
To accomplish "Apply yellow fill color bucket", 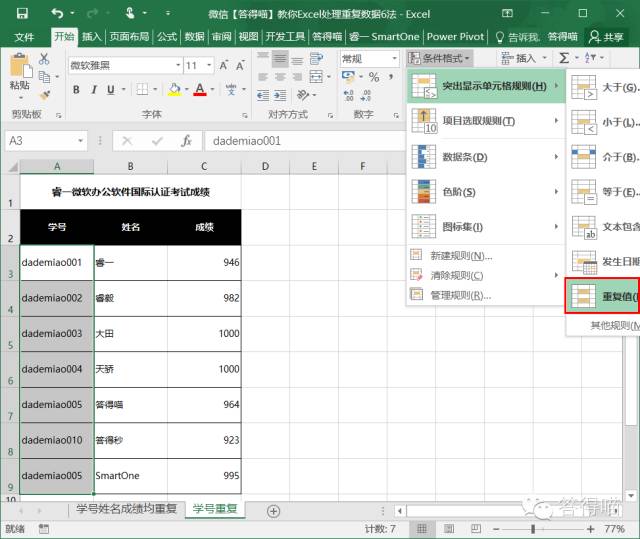I will (174, 89).
